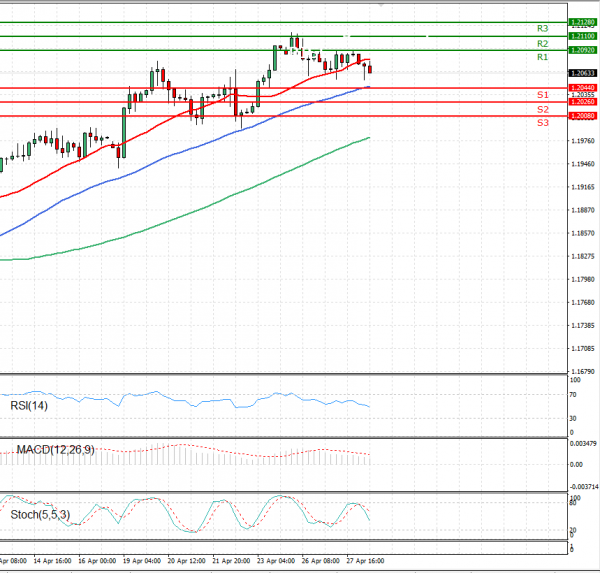The height and width of the screenshot is (573, 600).
Task: Click the MACD -0.003714 scale value
Action: (584, 487)
